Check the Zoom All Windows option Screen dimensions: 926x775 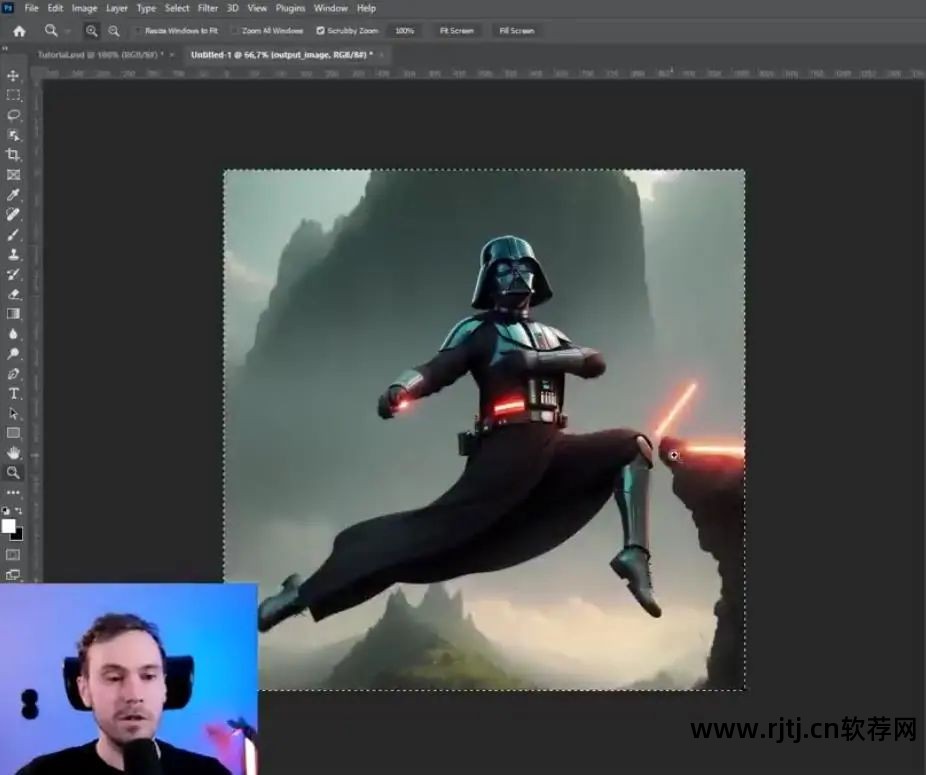click(235, 31)
